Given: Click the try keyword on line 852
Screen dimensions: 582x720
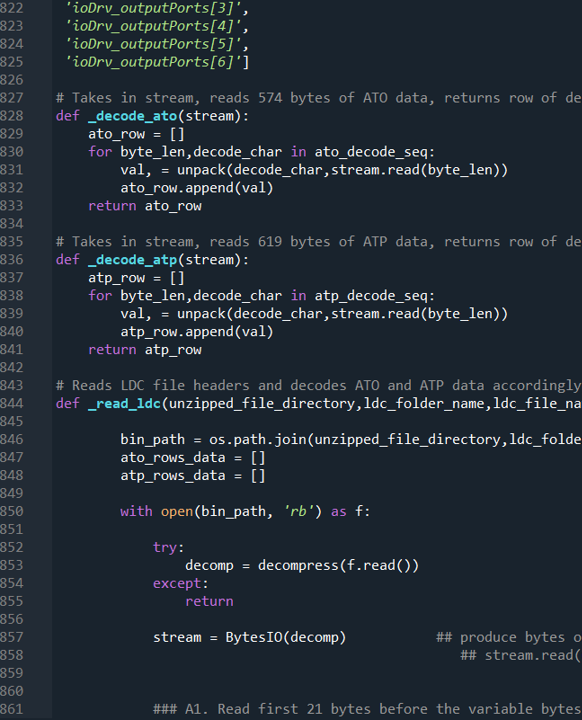Looking at the screenshot, I should (165, 547).
